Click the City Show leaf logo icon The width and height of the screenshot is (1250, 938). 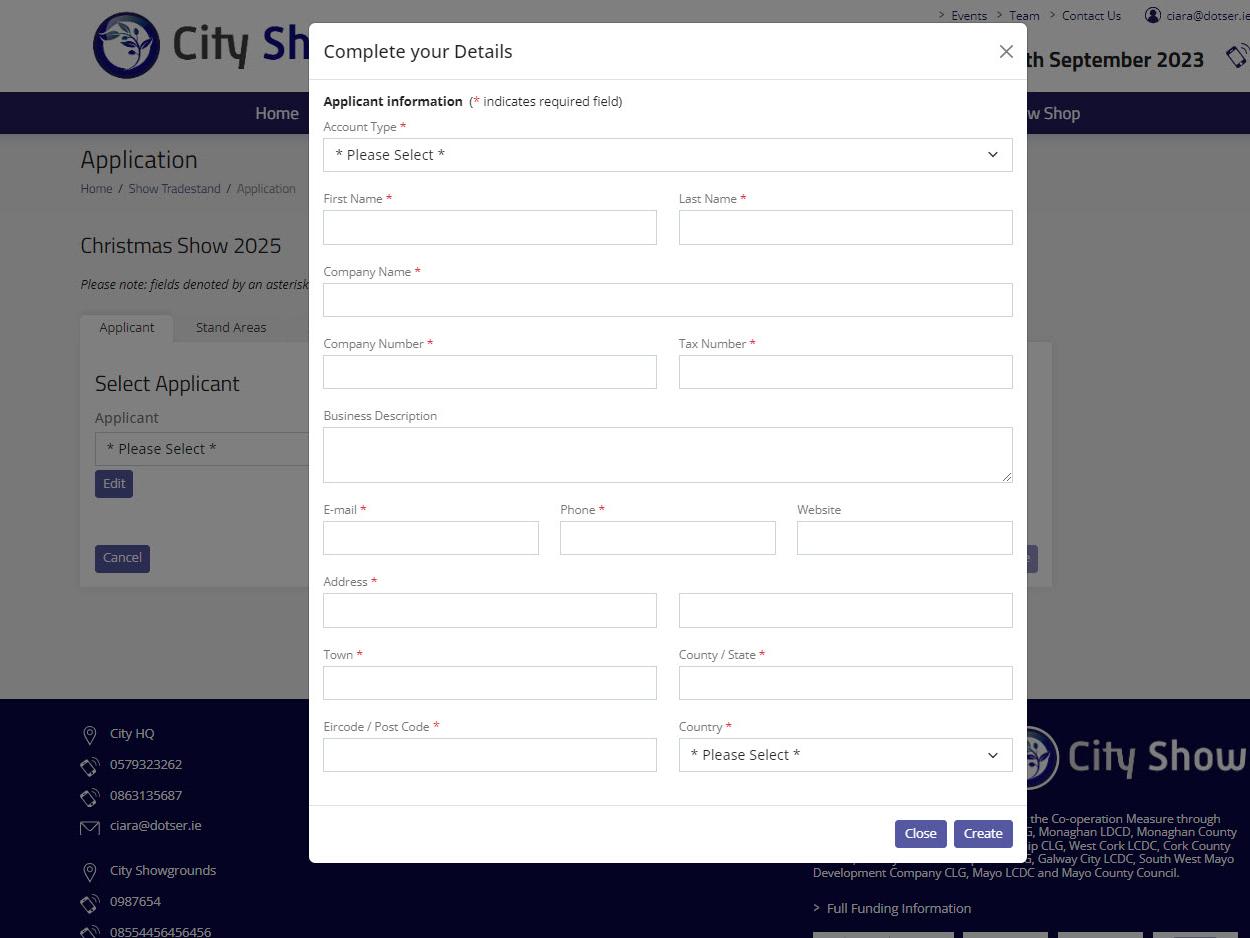click(x=126, y=45)
